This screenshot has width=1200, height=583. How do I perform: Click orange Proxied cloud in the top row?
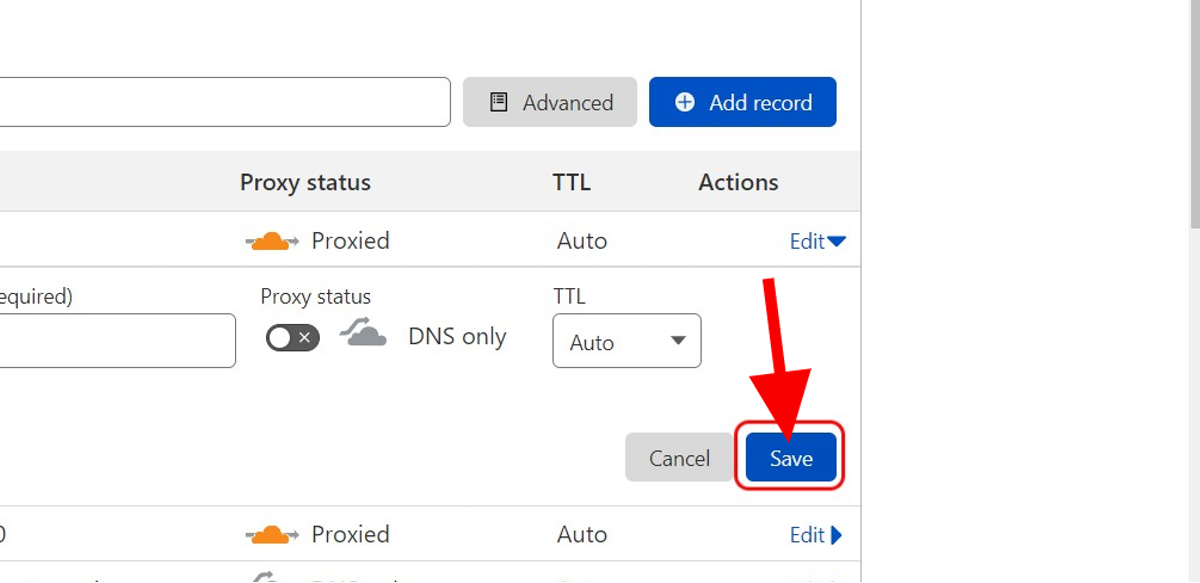coord(271,241)
